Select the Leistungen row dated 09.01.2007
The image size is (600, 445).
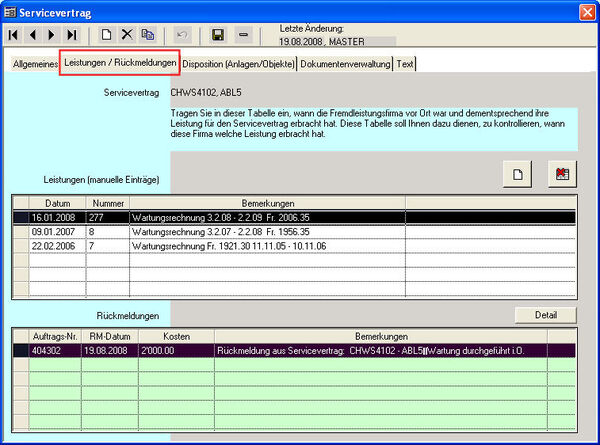(48, 231)
